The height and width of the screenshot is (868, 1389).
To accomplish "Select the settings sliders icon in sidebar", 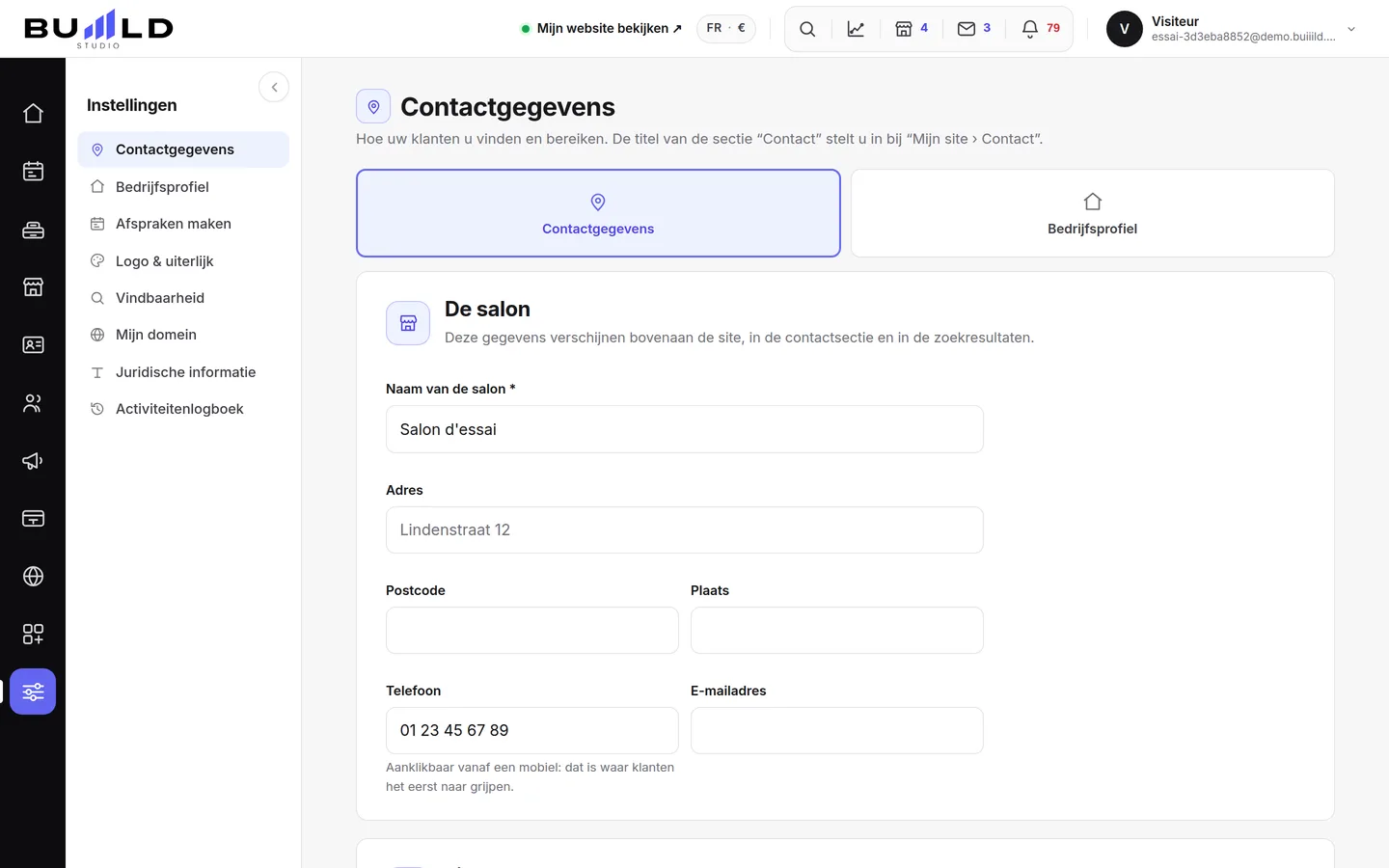I will click(x=33, y=692).
